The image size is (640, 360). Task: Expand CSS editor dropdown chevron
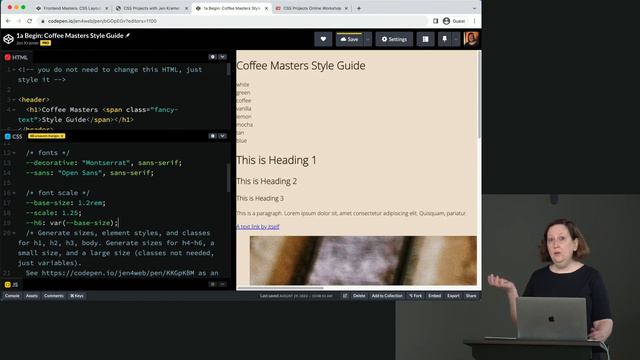coord(222,136)
